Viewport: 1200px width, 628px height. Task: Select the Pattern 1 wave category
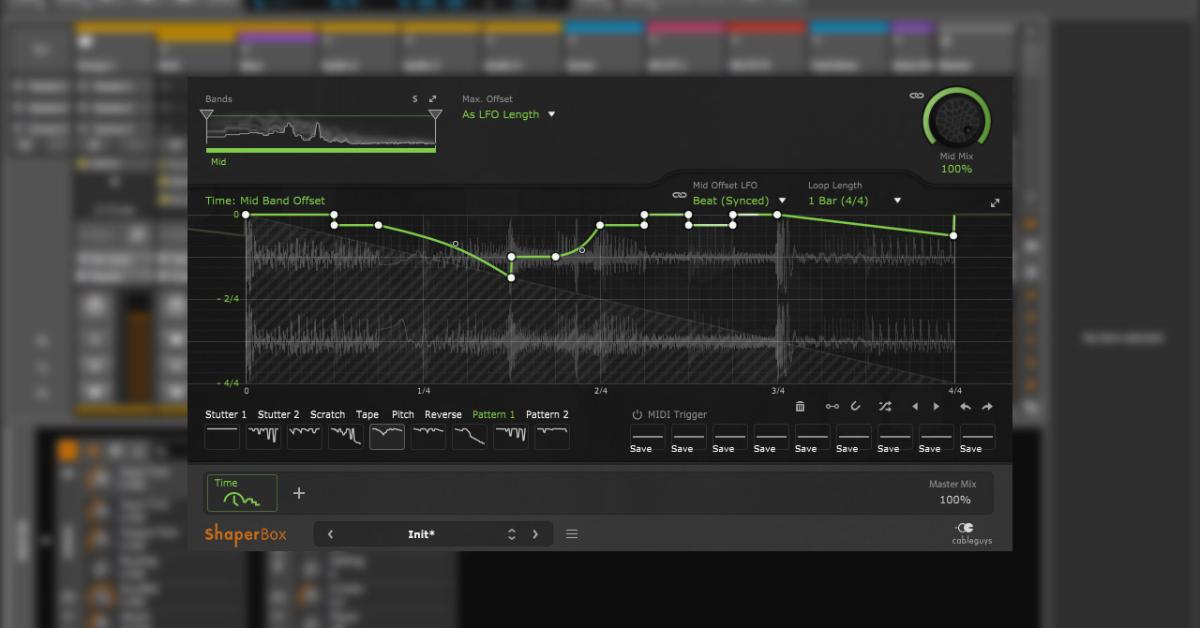click(x=494, y=414)
